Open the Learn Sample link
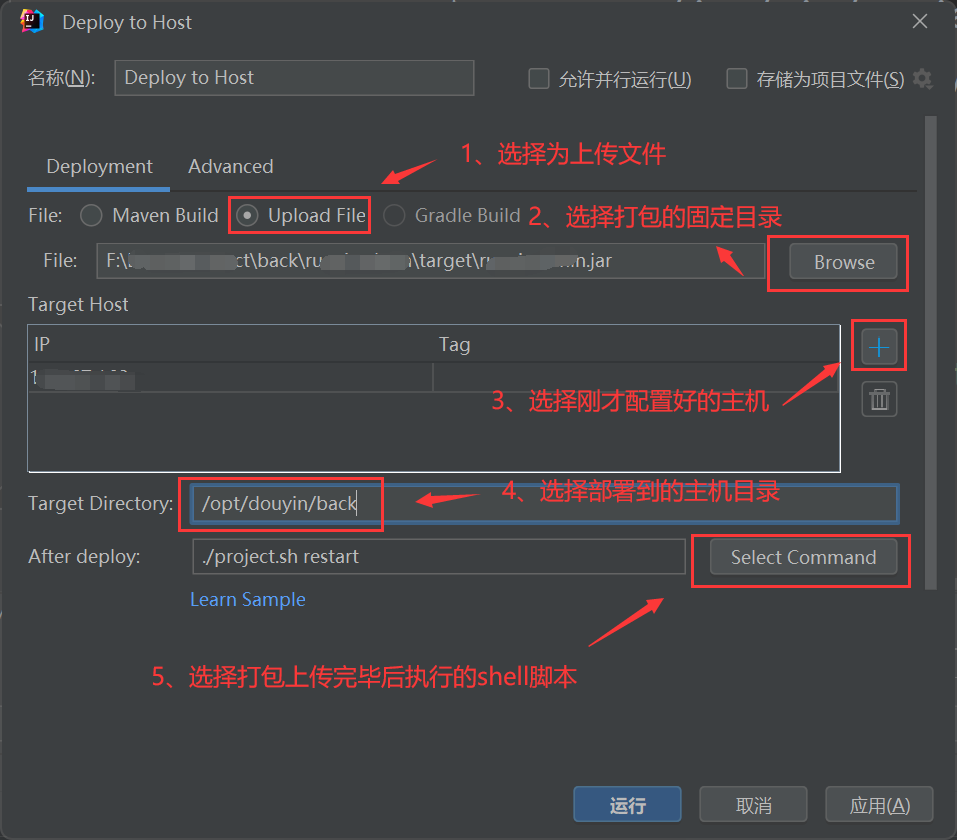This screenshot has width=957, height=840. click(x=247, y=599)
